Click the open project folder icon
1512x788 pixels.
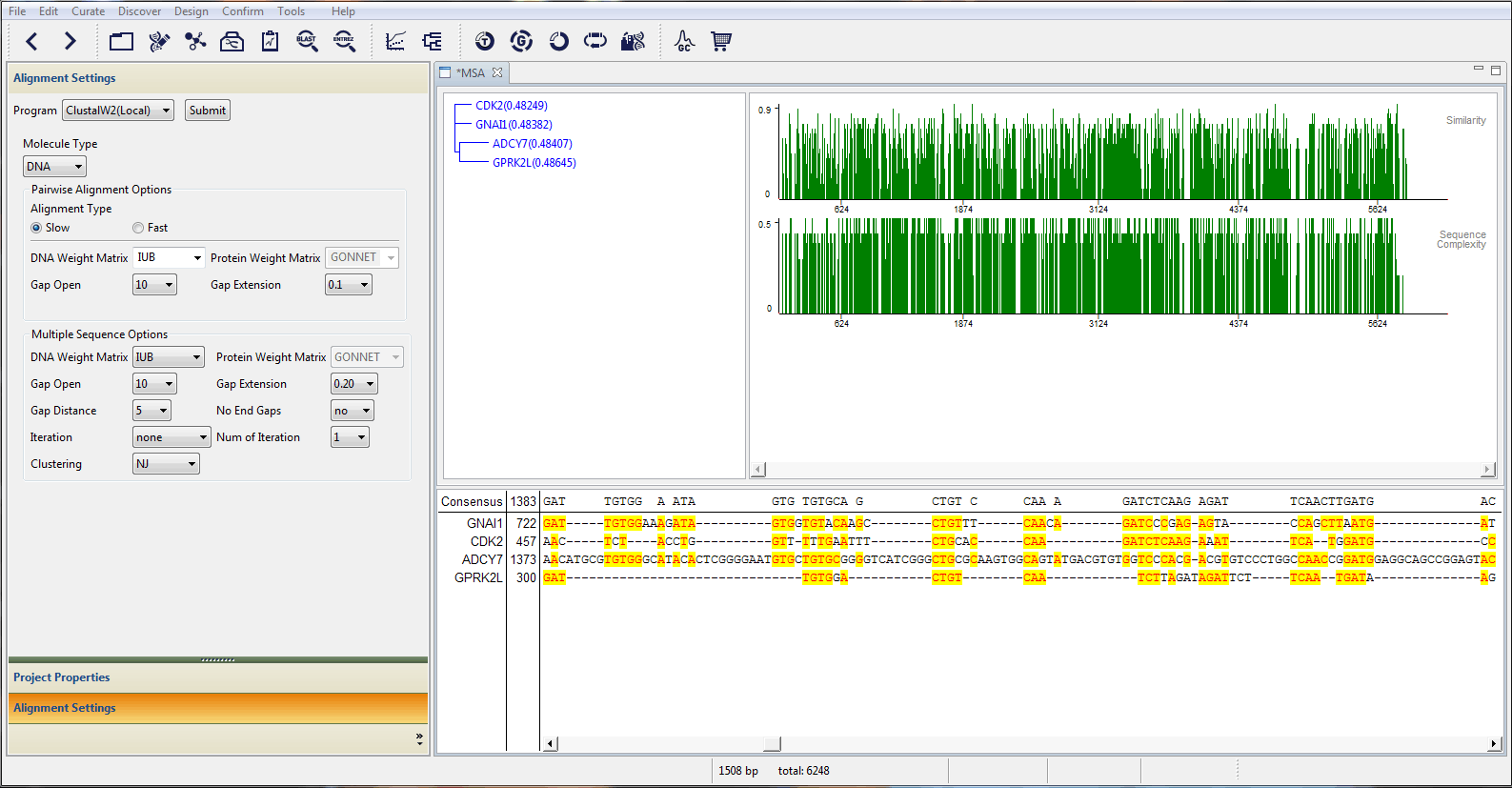(x=121, y=41)
